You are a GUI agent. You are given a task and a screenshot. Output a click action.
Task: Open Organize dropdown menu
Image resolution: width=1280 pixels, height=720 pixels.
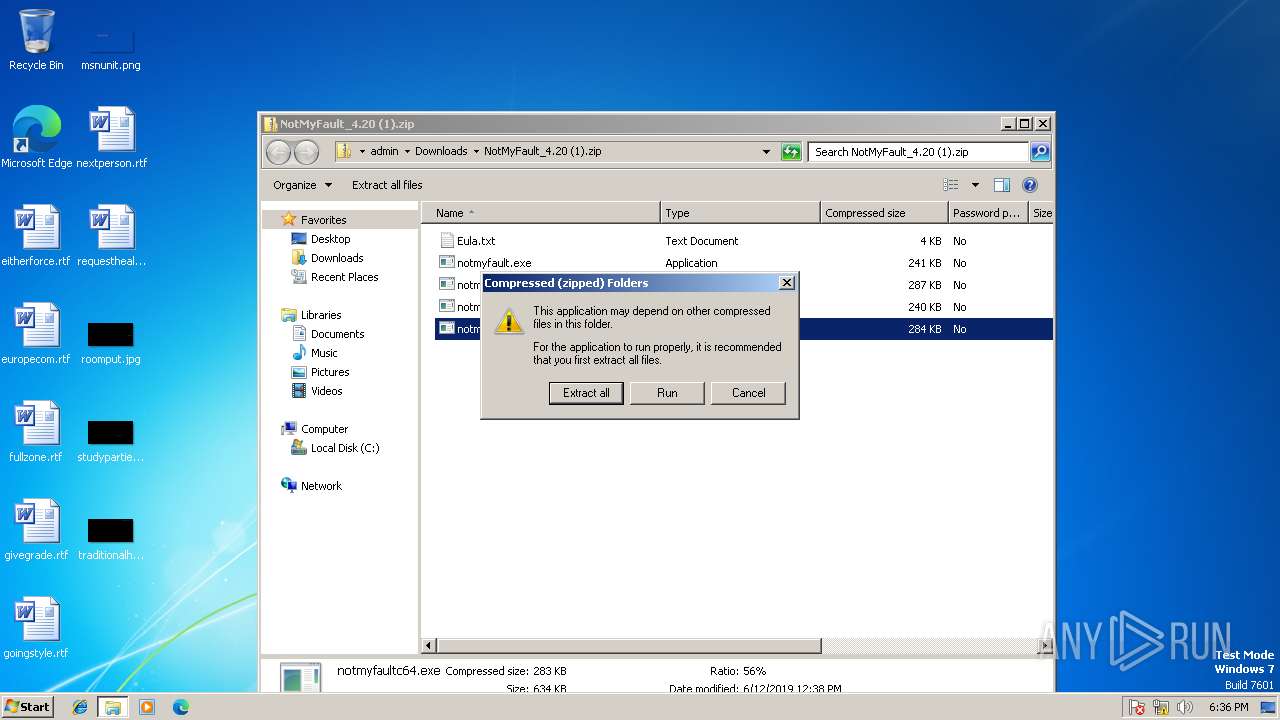coord(302,185)
